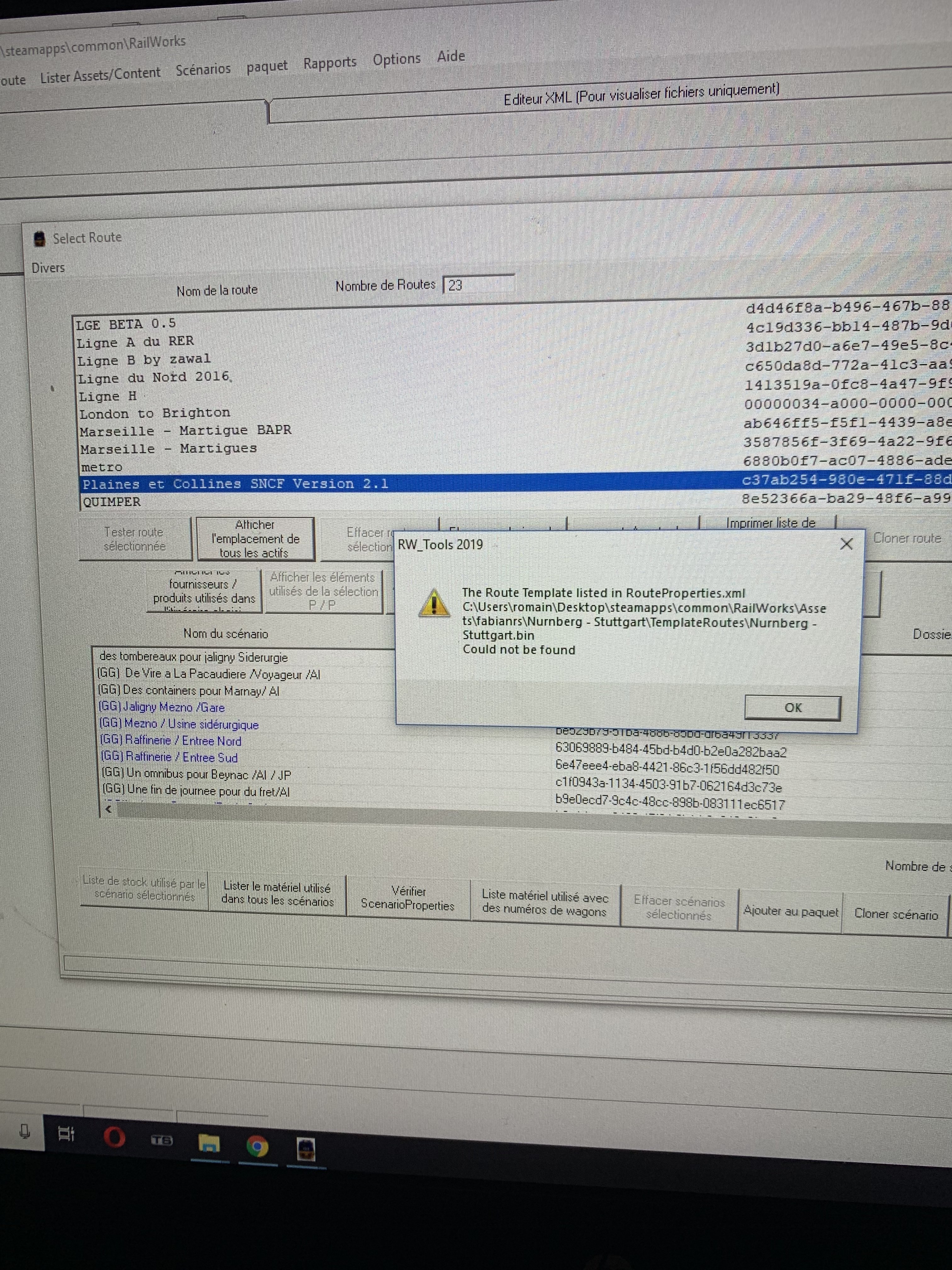Click Cloner route button
Screen dimensions: 952x1270
[907, 538]
